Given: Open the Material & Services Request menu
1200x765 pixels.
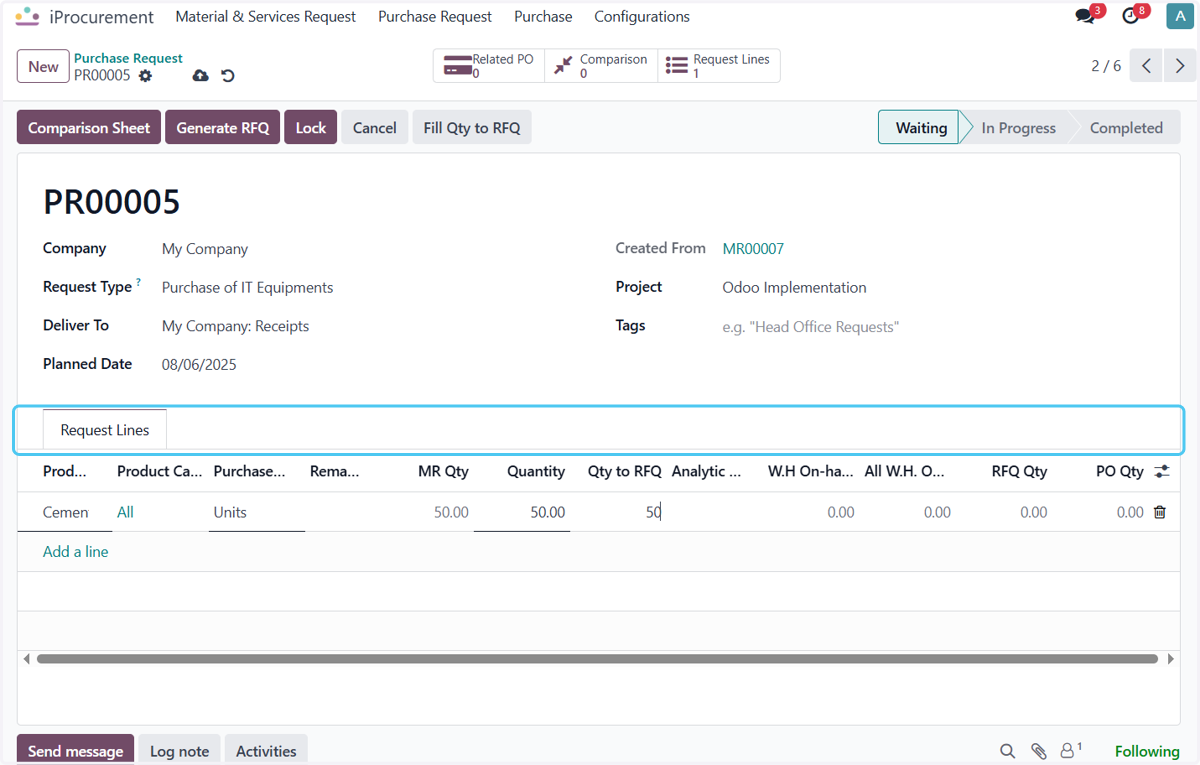Looking at the screenshot, I should (266, 17).
